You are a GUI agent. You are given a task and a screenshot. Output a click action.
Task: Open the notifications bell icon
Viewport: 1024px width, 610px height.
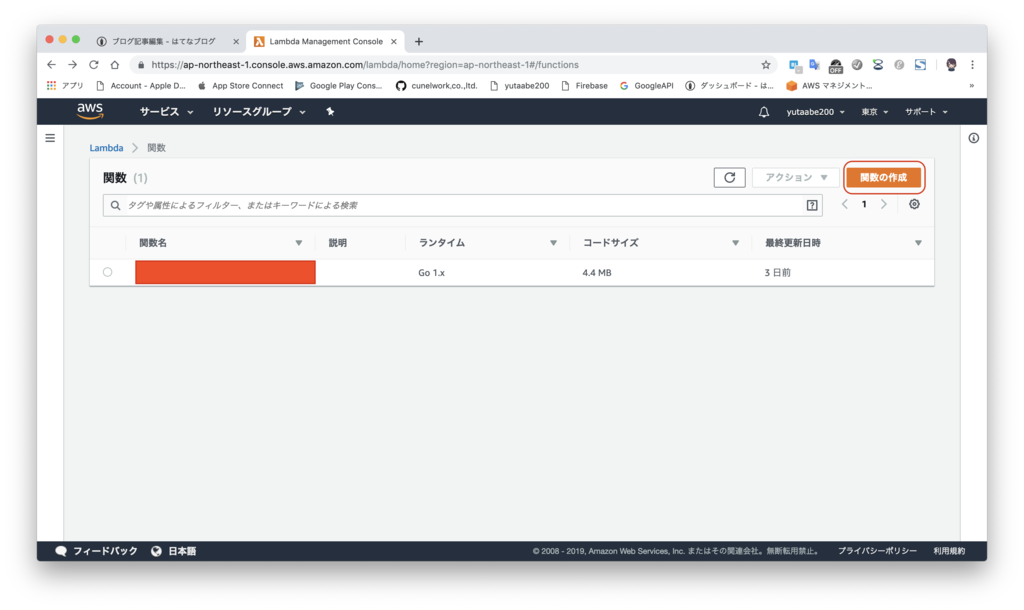(x=763, y=112)
